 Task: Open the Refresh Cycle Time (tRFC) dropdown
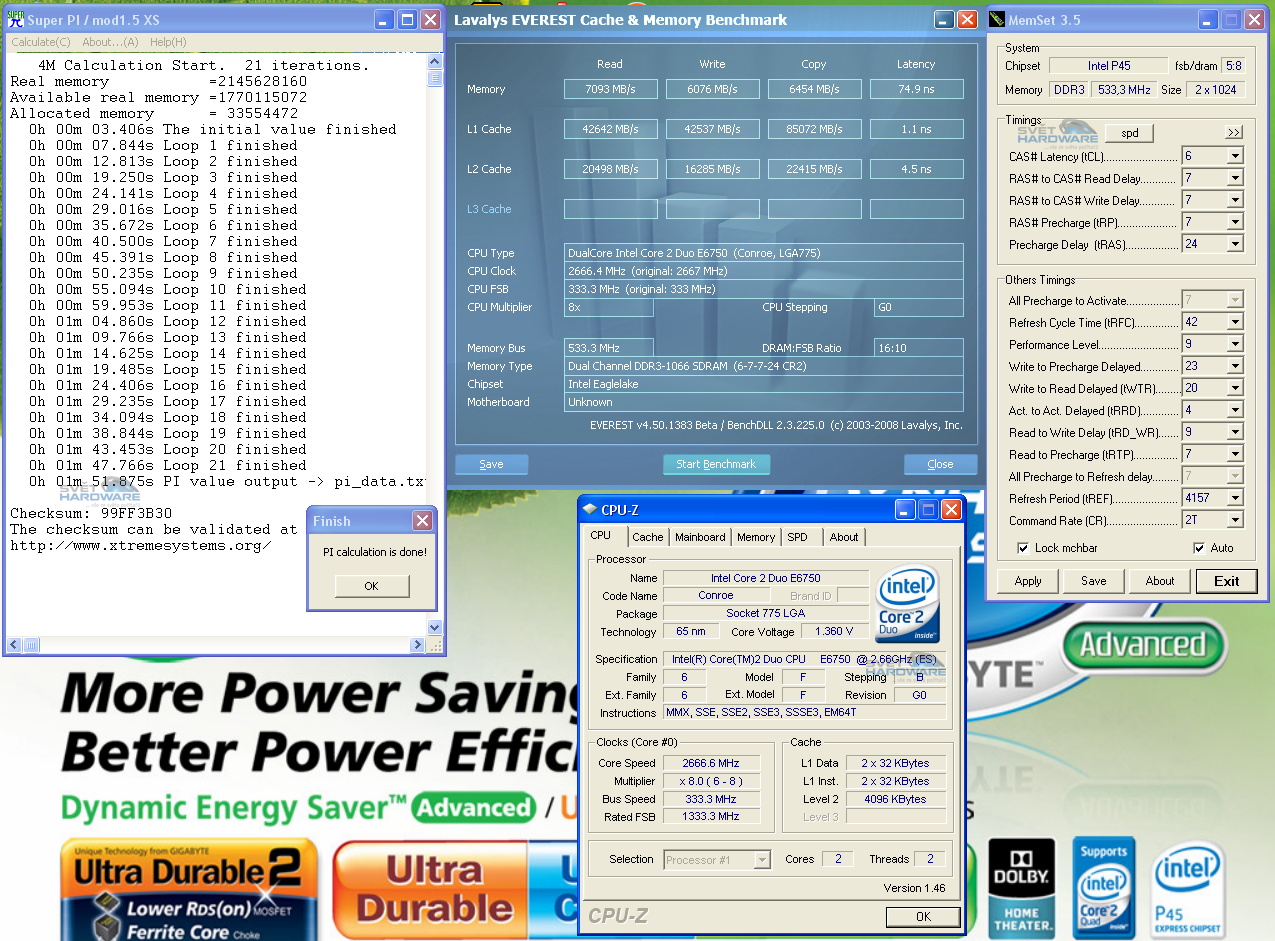tap(1234, 322)
